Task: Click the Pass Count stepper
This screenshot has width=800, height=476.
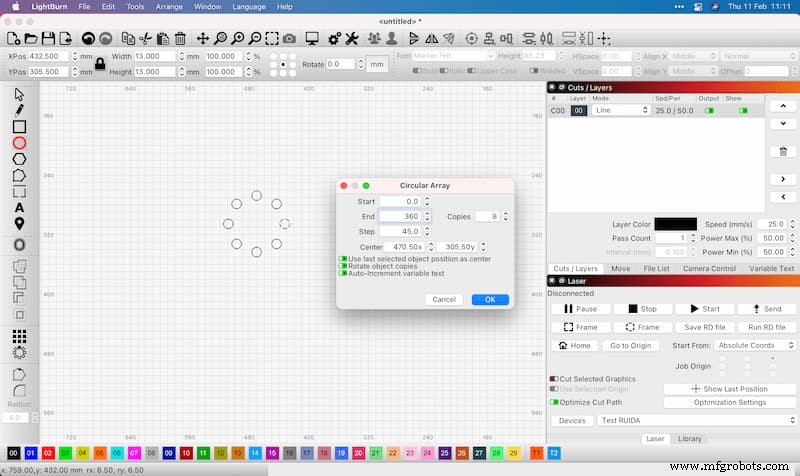Action: point(693,238)
